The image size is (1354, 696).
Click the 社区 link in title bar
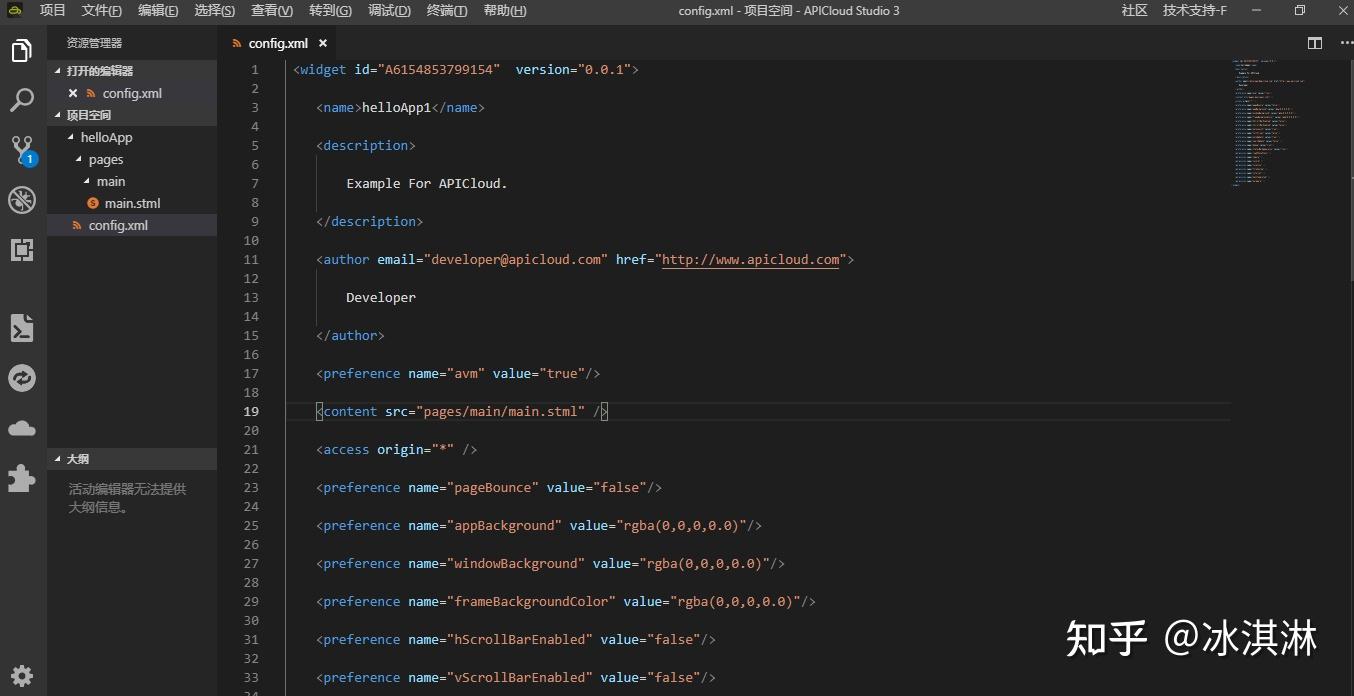1134,11
